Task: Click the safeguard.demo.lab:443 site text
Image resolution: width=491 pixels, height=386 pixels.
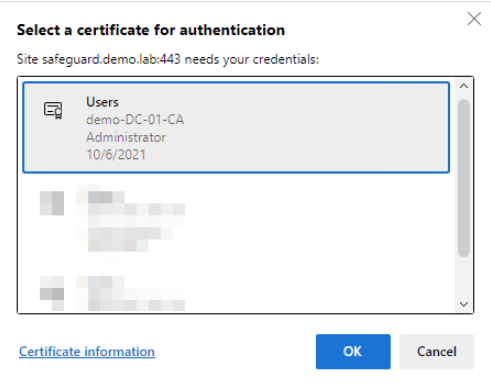Action: (x=111, y=59)
